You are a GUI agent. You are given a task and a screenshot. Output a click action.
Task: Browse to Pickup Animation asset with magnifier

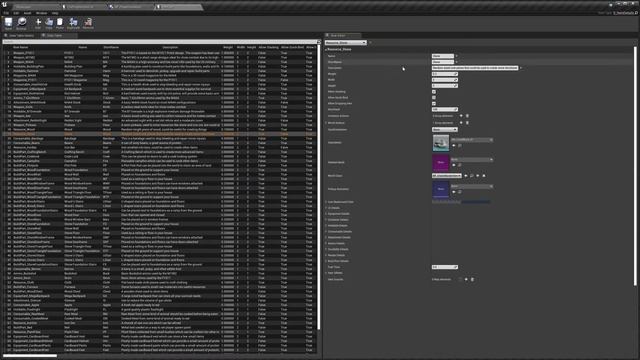pyautogui.click(x=460, y=192)
